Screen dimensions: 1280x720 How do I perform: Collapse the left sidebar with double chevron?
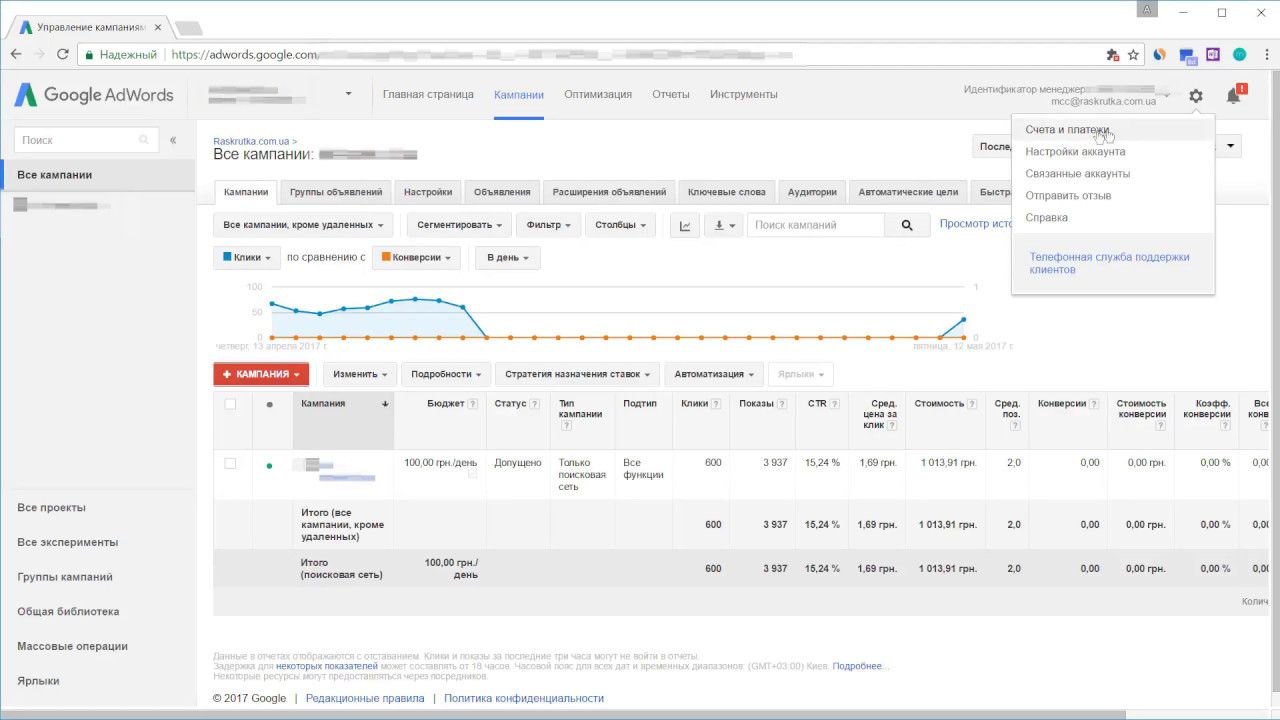coord(173,141)
